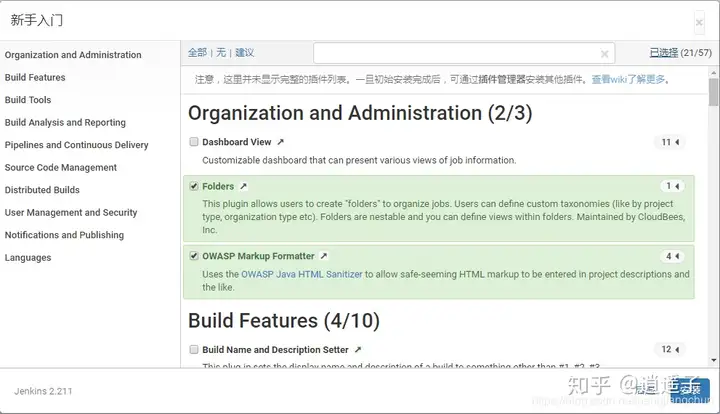Open OWASP Markup Formatter link arrow
This screenshot has width=720, height=414.
(324, 256)
